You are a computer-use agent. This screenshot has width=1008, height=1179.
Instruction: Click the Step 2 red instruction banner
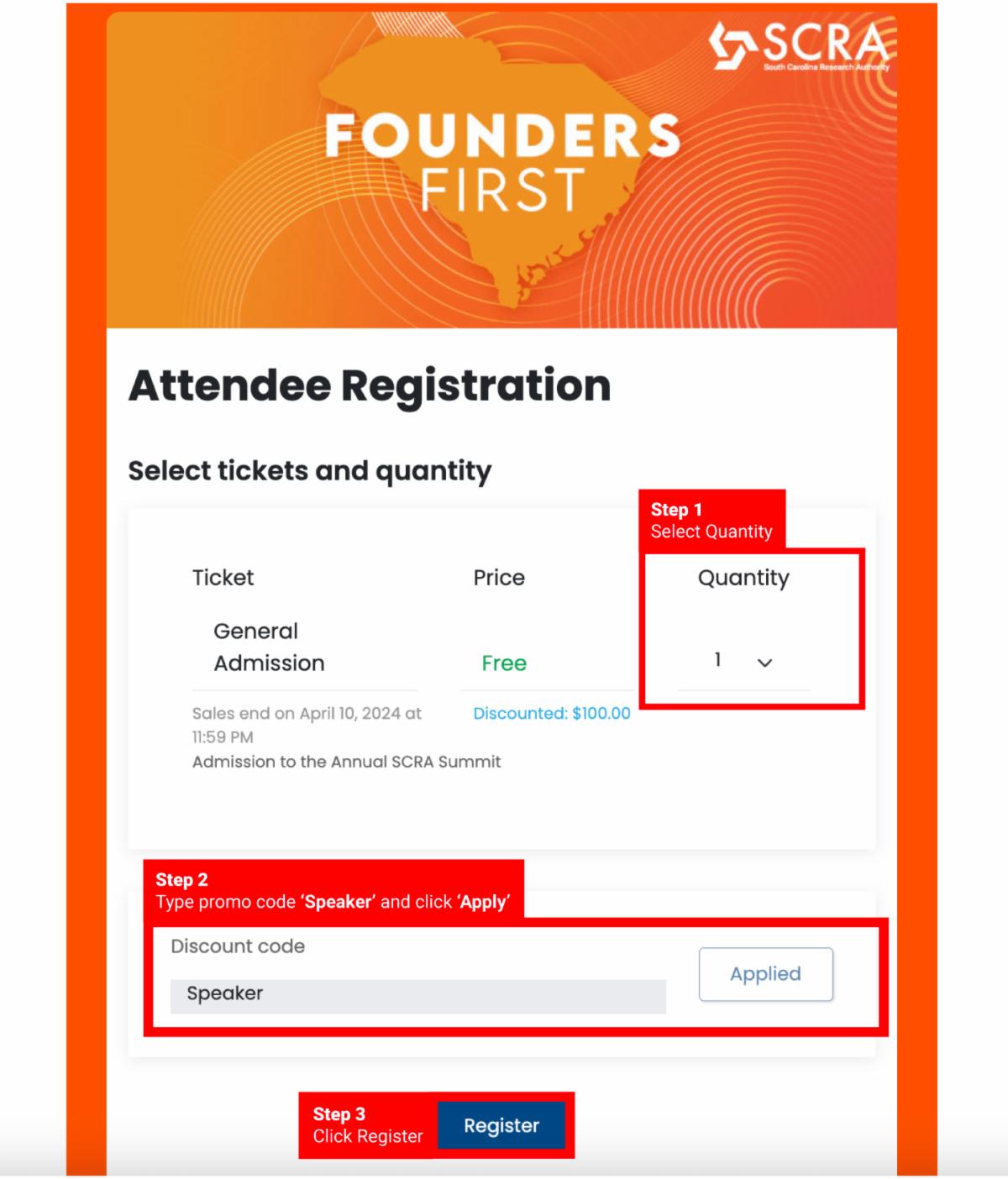pos(336,892)
